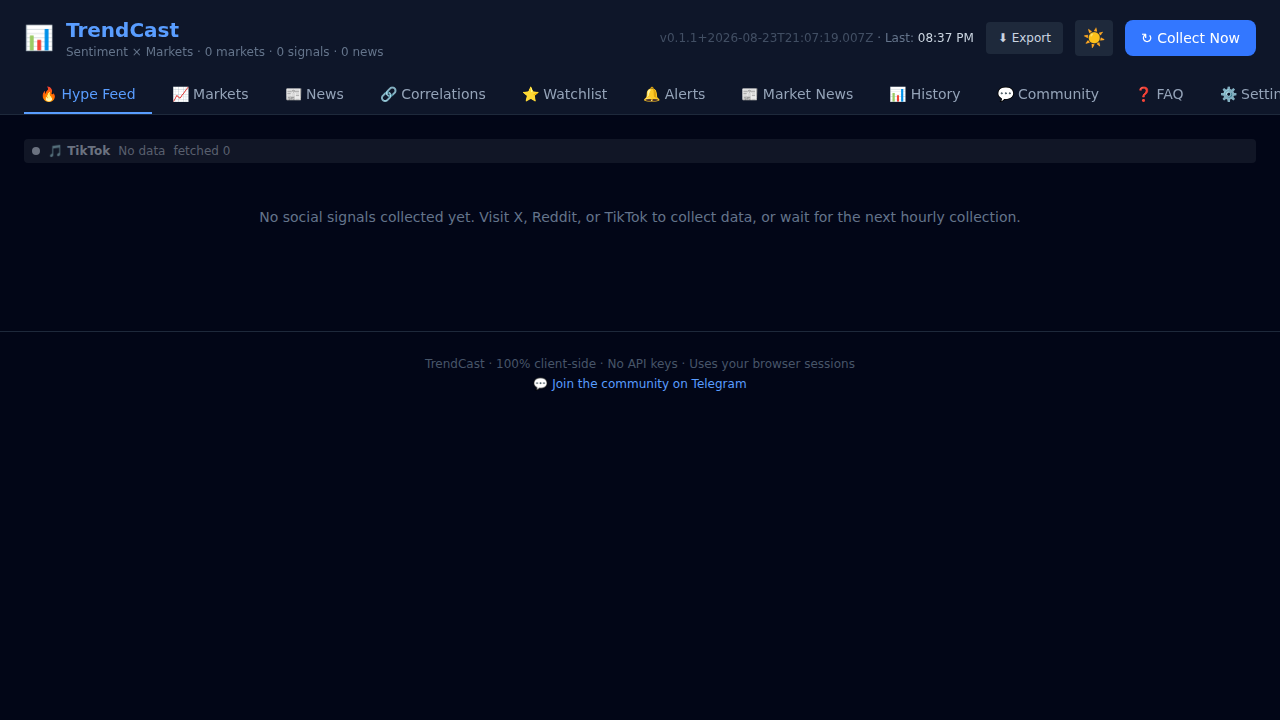View the History tab
Image resolution: width=1280 pixels, height=720 pixels.
click(925, 94)
